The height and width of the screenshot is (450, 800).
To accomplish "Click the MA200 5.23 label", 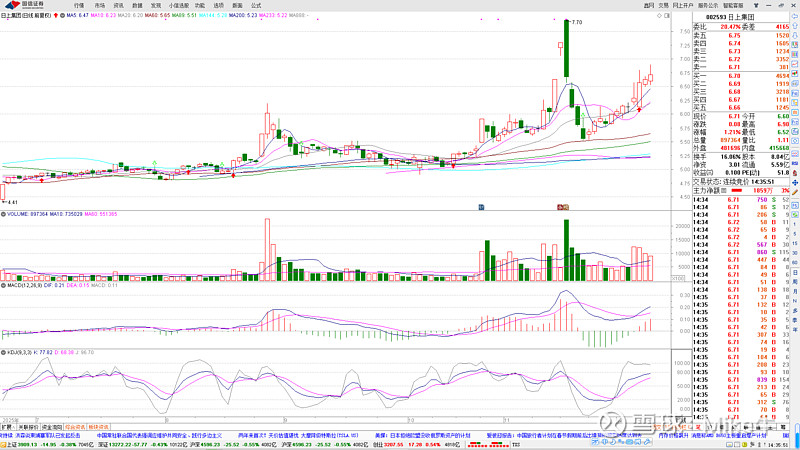I will (243, 16).
